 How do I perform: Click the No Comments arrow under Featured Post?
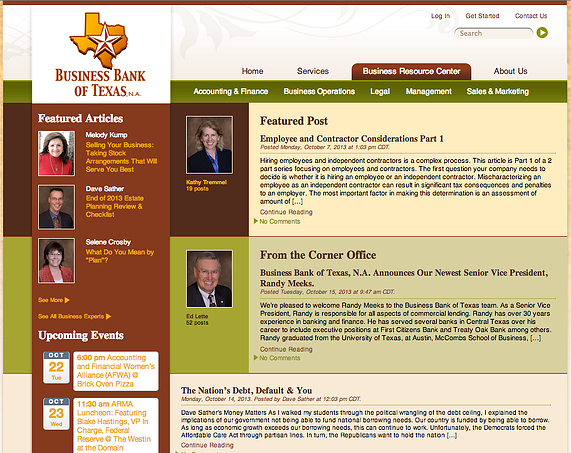click(x=256, y=221)
